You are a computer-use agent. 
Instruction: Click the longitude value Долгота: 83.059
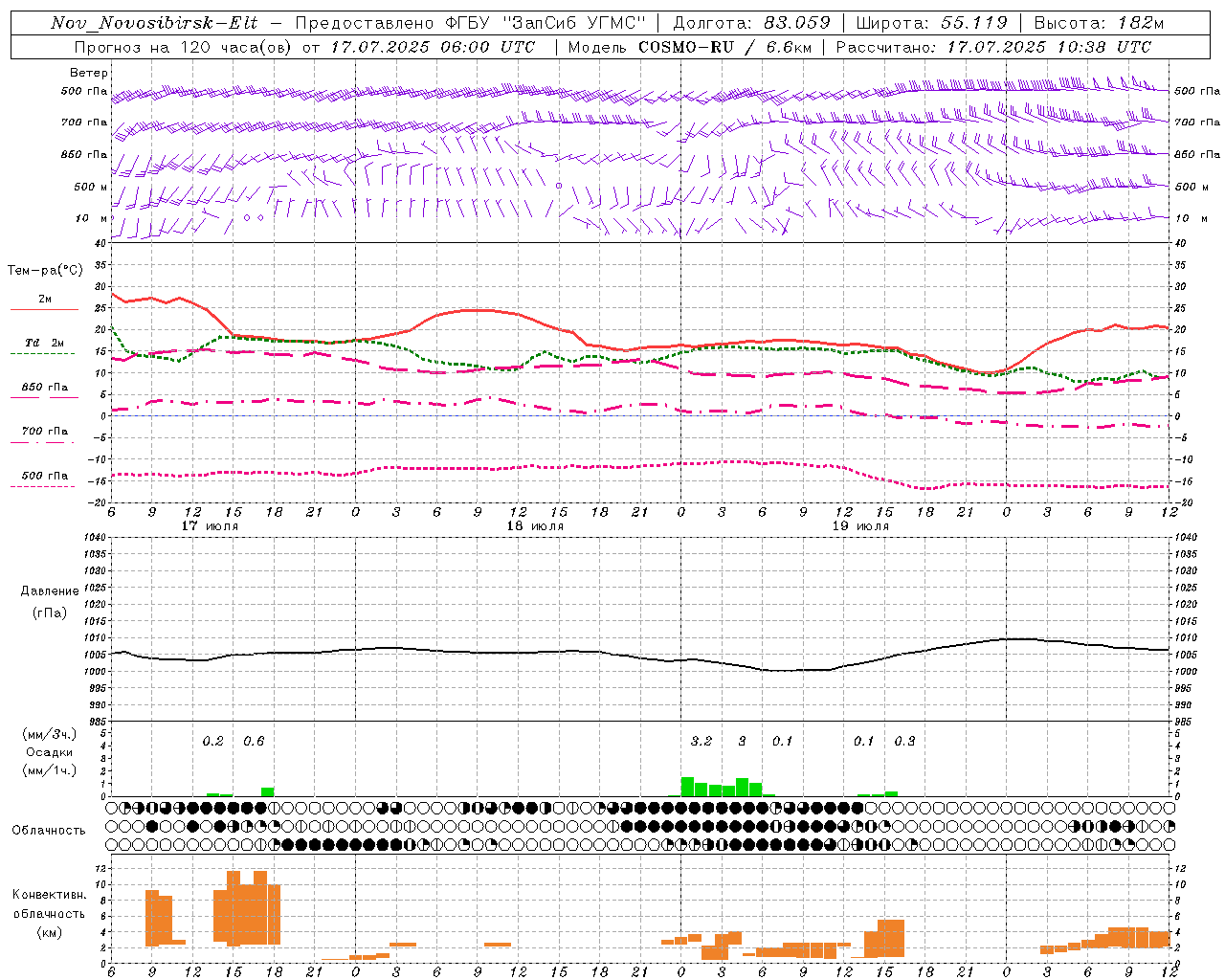point(751,23)
